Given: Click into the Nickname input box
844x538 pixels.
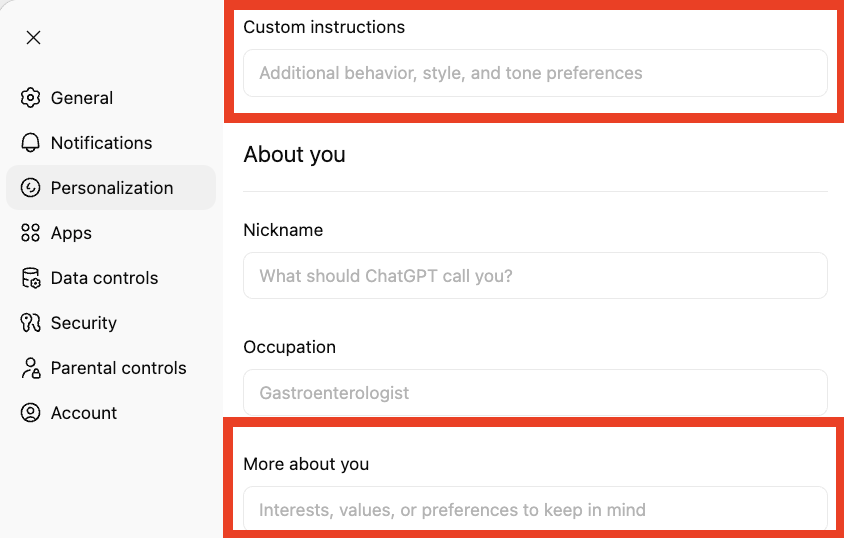Looking at the screenshot, I should point(535,276).
